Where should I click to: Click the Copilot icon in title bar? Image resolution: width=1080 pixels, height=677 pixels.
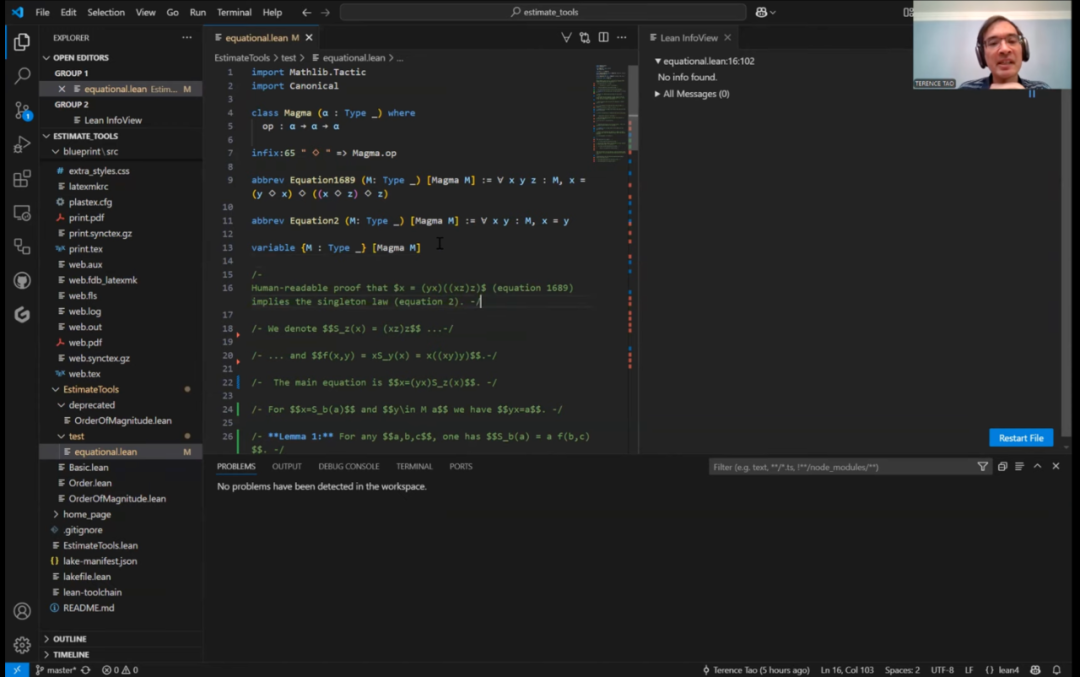(761, 12)
